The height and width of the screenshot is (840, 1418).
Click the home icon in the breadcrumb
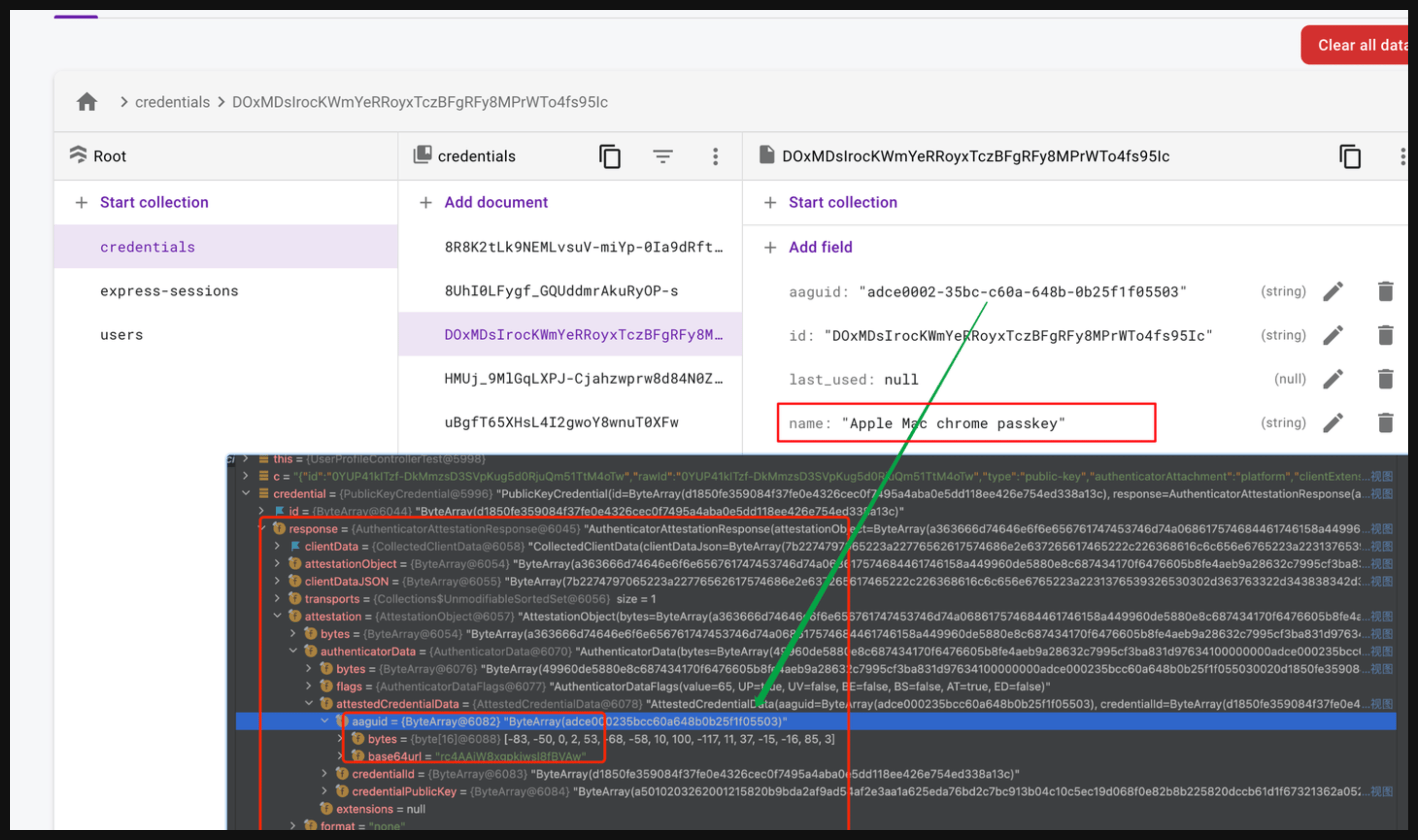click(87, 102)
